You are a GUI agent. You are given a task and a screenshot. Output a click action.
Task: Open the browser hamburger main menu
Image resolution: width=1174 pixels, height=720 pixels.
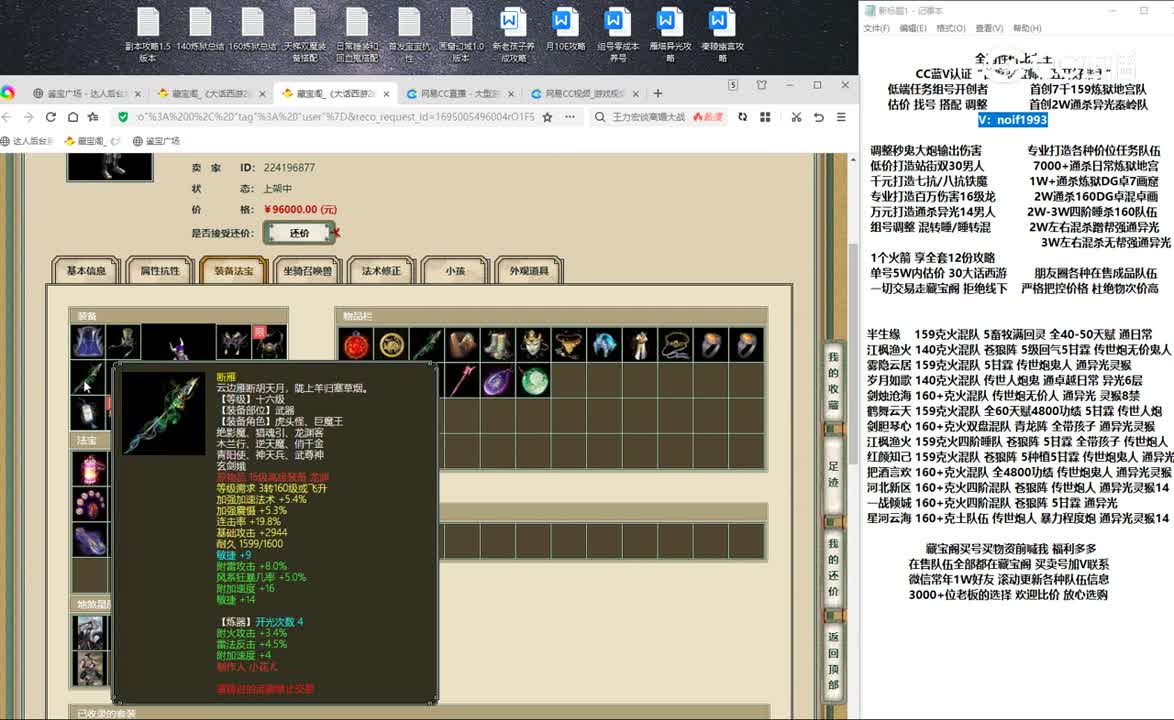(842, 117)
